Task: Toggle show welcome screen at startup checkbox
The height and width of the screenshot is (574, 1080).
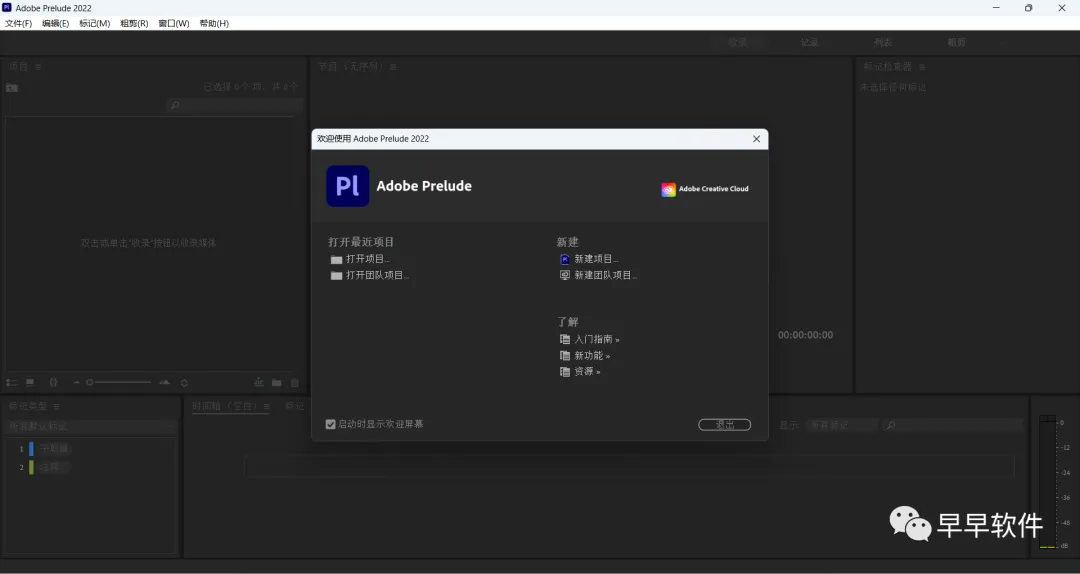Action: click(331, 424)
